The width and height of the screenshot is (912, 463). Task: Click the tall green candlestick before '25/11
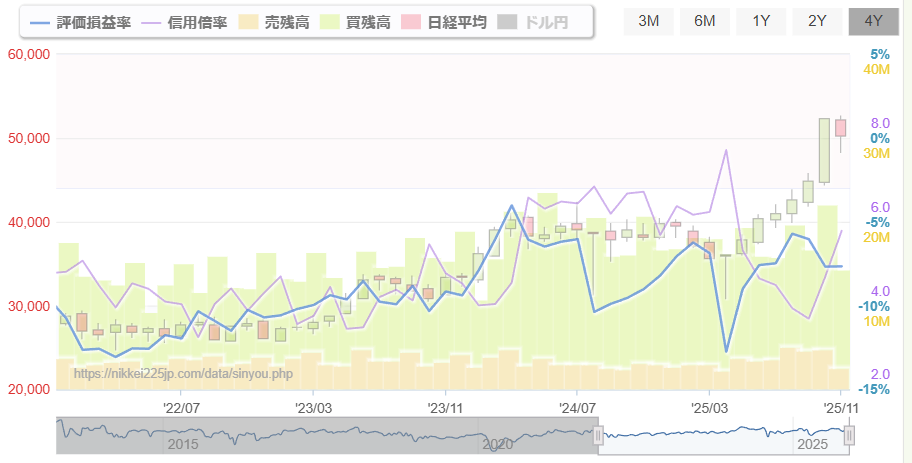825,150
